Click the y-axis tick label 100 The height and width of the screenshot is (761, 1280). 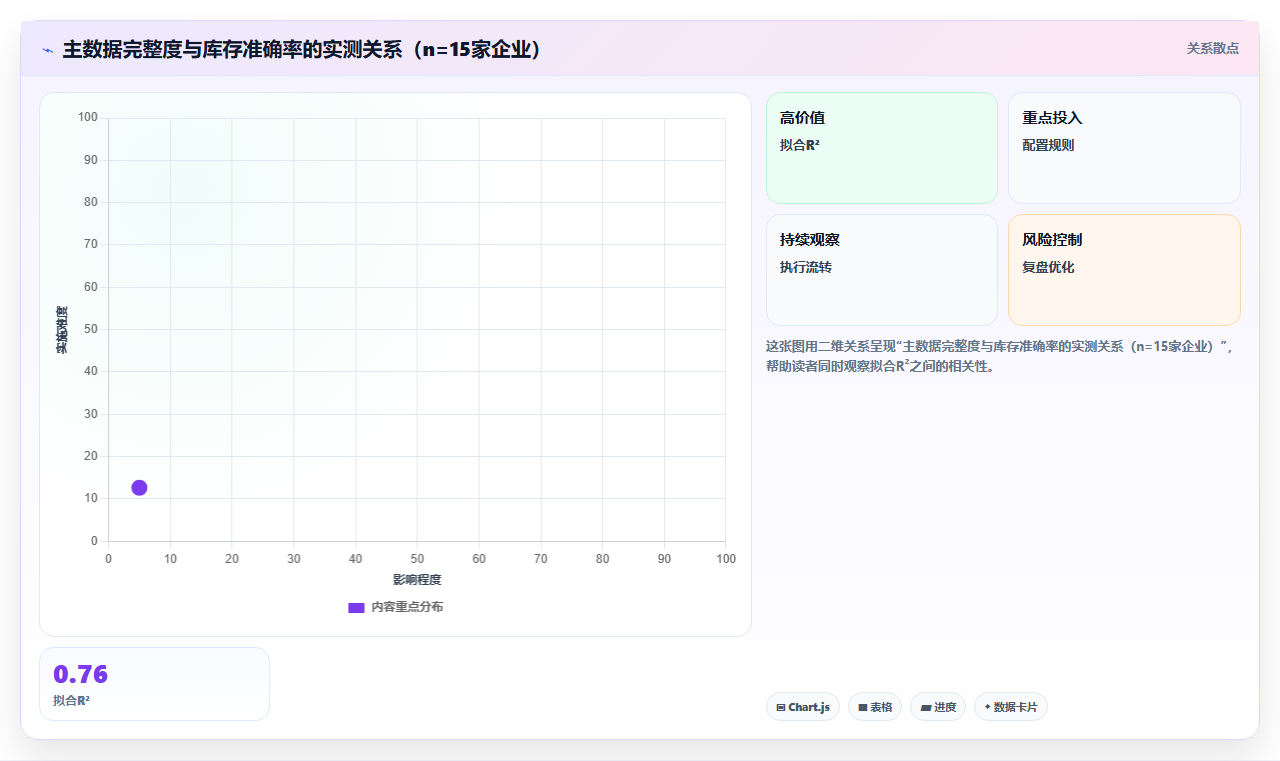(88, 117)
